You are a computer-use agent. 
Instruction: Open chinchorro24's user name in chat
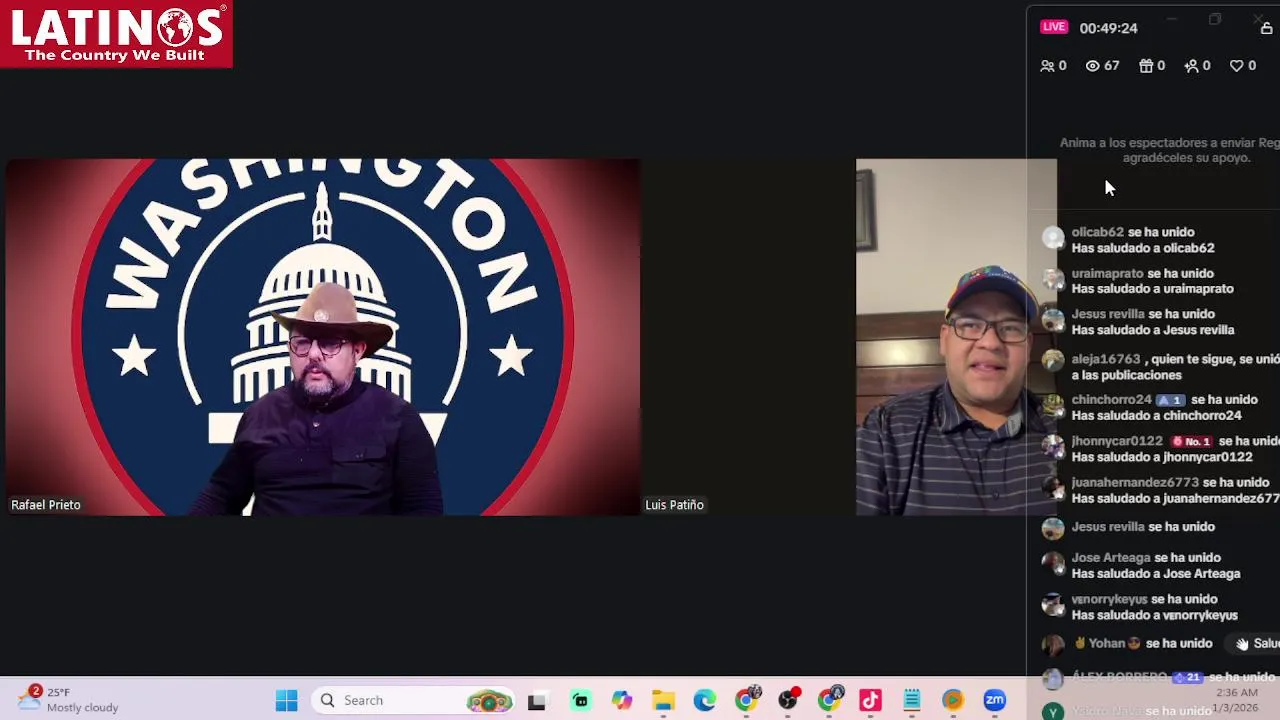(x=1111, y=400)
